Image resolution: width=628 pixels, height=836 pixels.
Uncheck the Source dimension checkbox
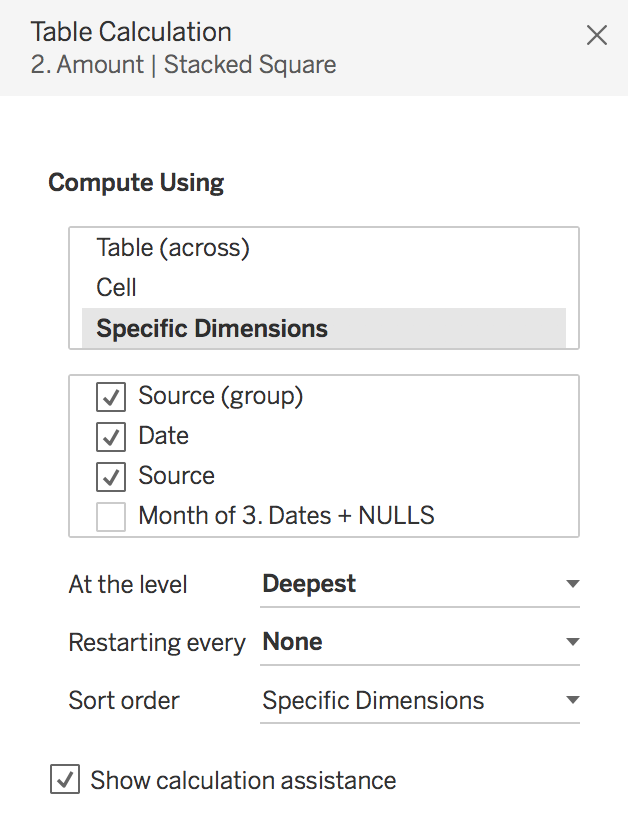(x=111, y=477)
